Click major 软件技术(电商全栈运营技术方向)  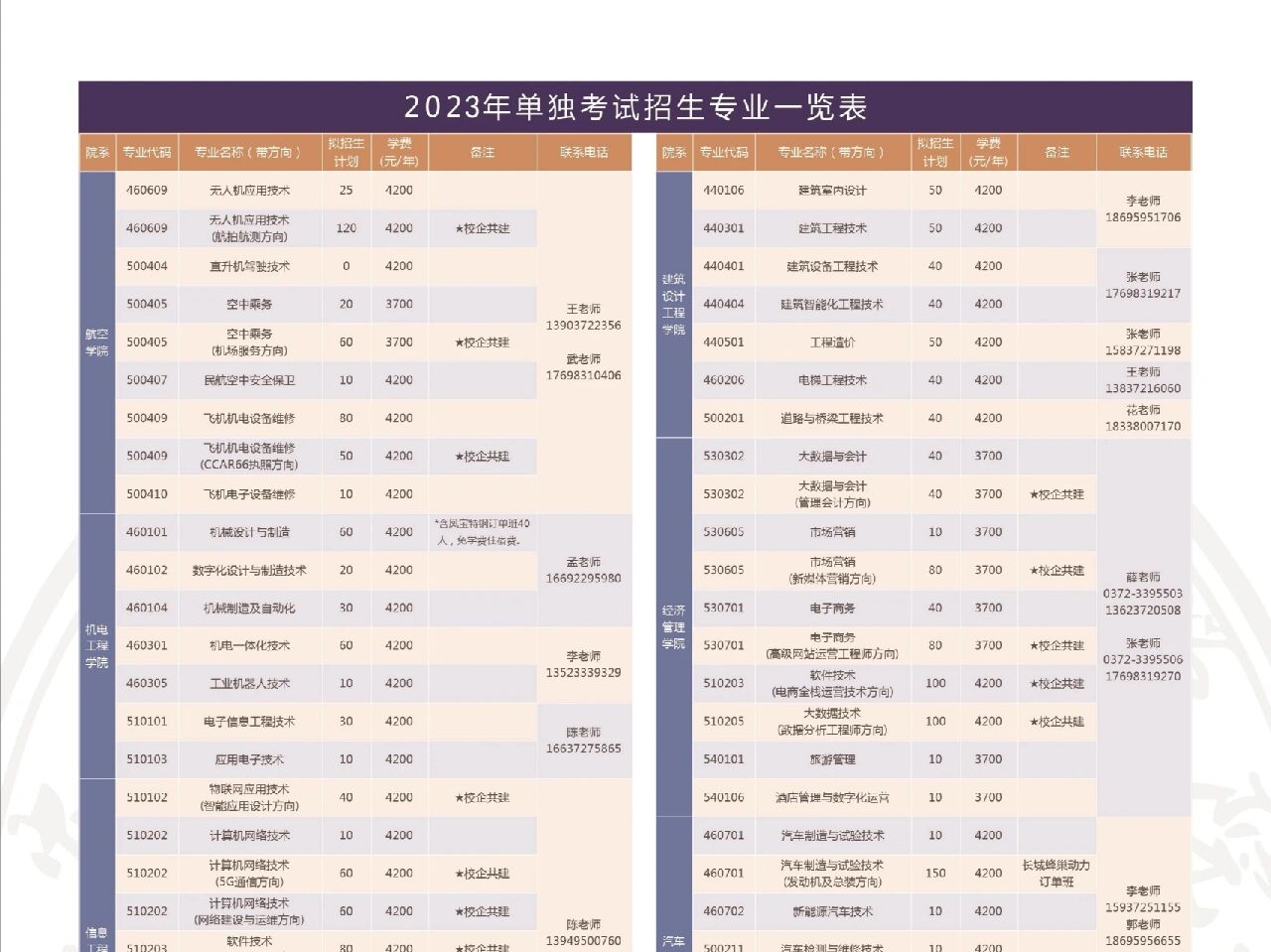point(832,684)
